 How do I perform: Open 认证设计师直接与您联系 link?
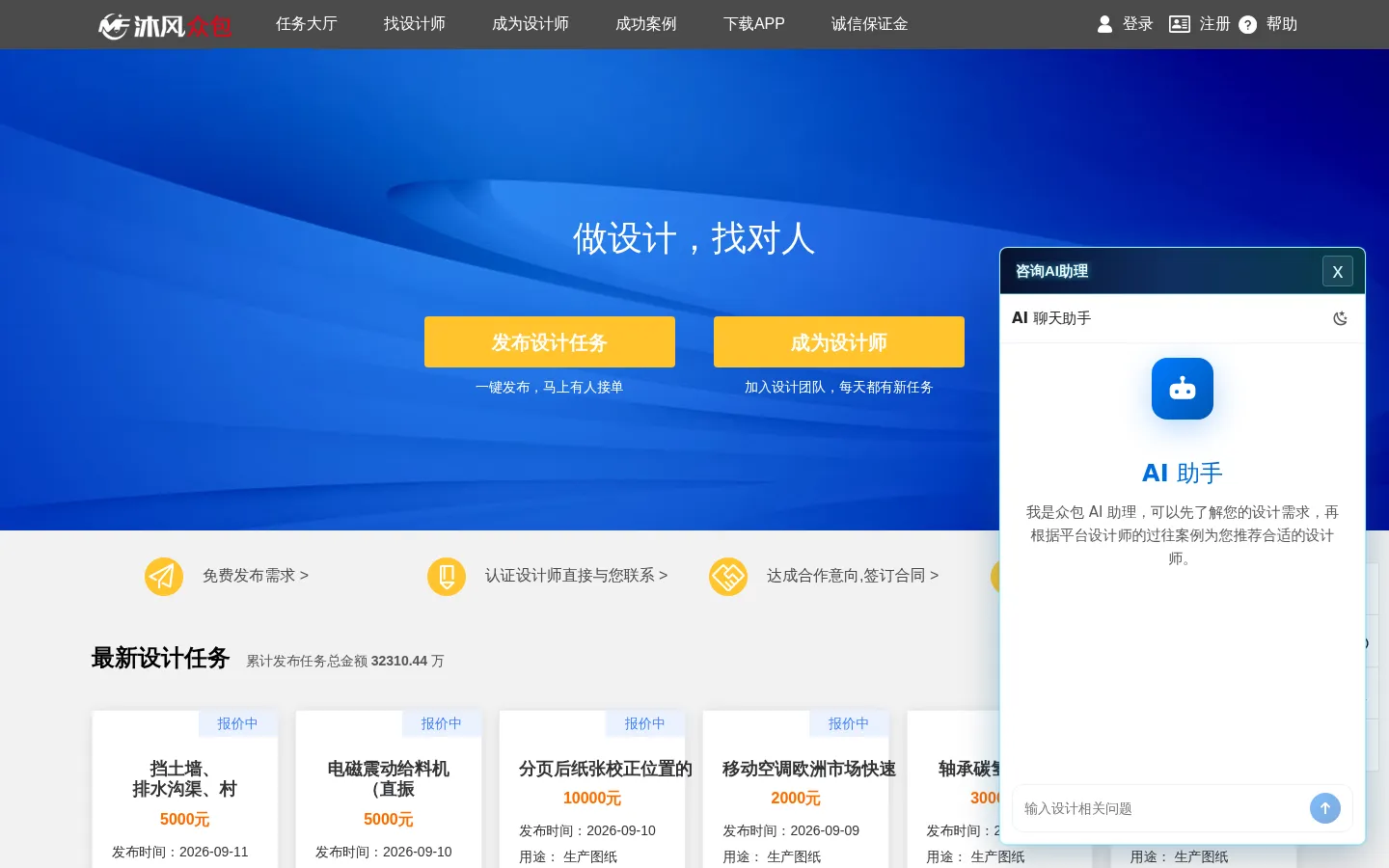576,576
